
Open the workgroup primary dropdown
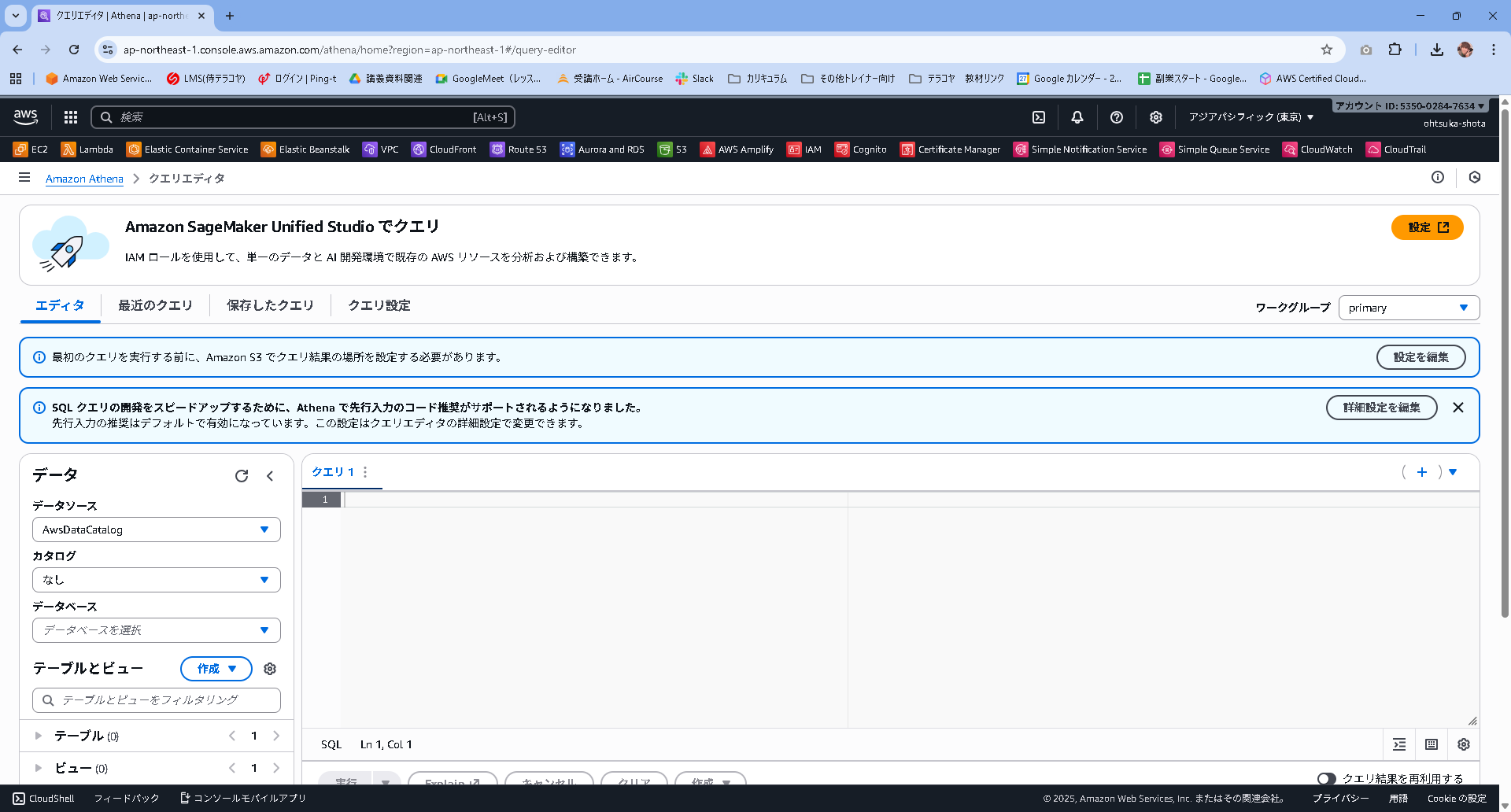pos(1409,308)
